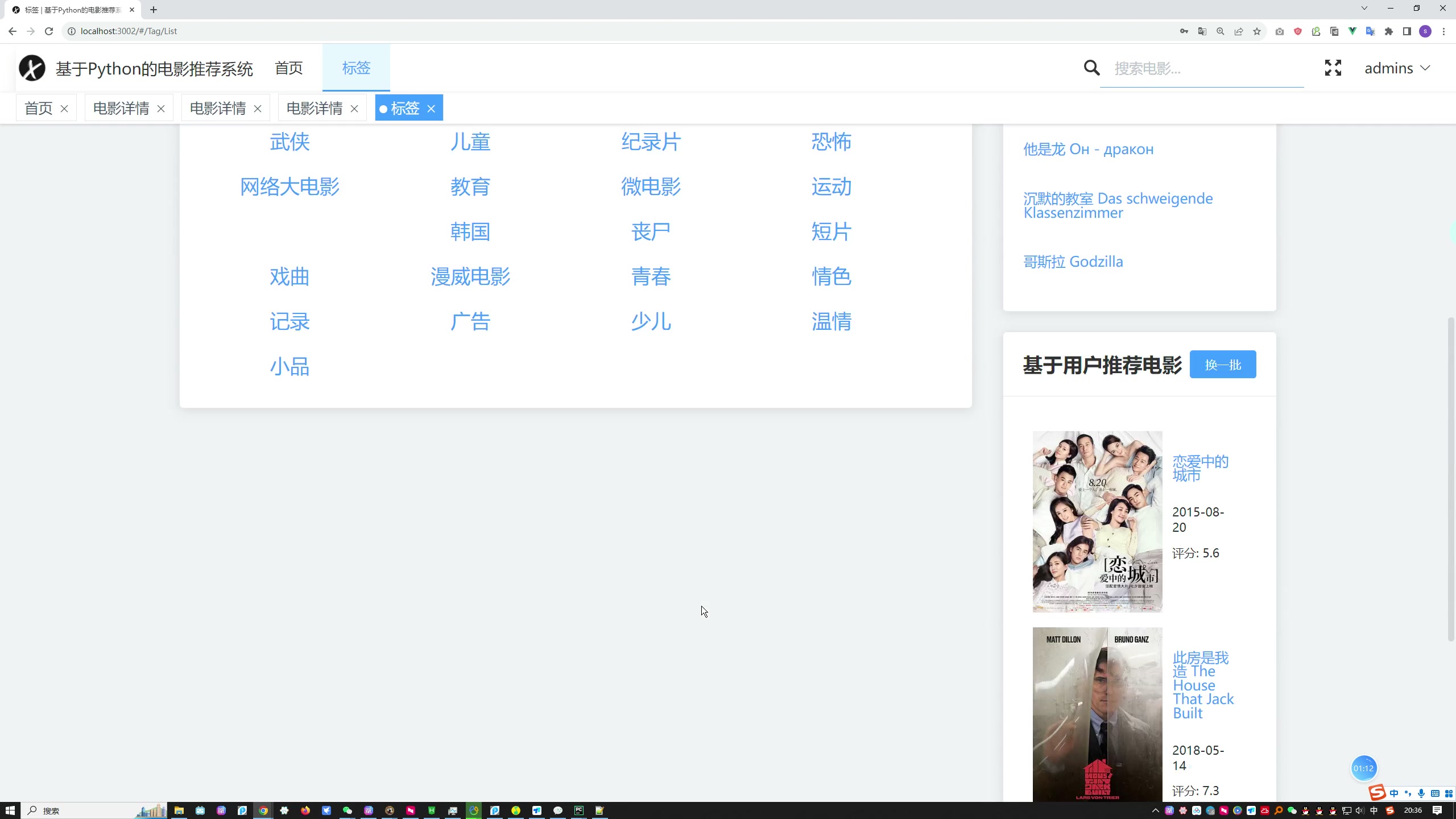
Task: Go back in browser history
Action: coord(13,31)
